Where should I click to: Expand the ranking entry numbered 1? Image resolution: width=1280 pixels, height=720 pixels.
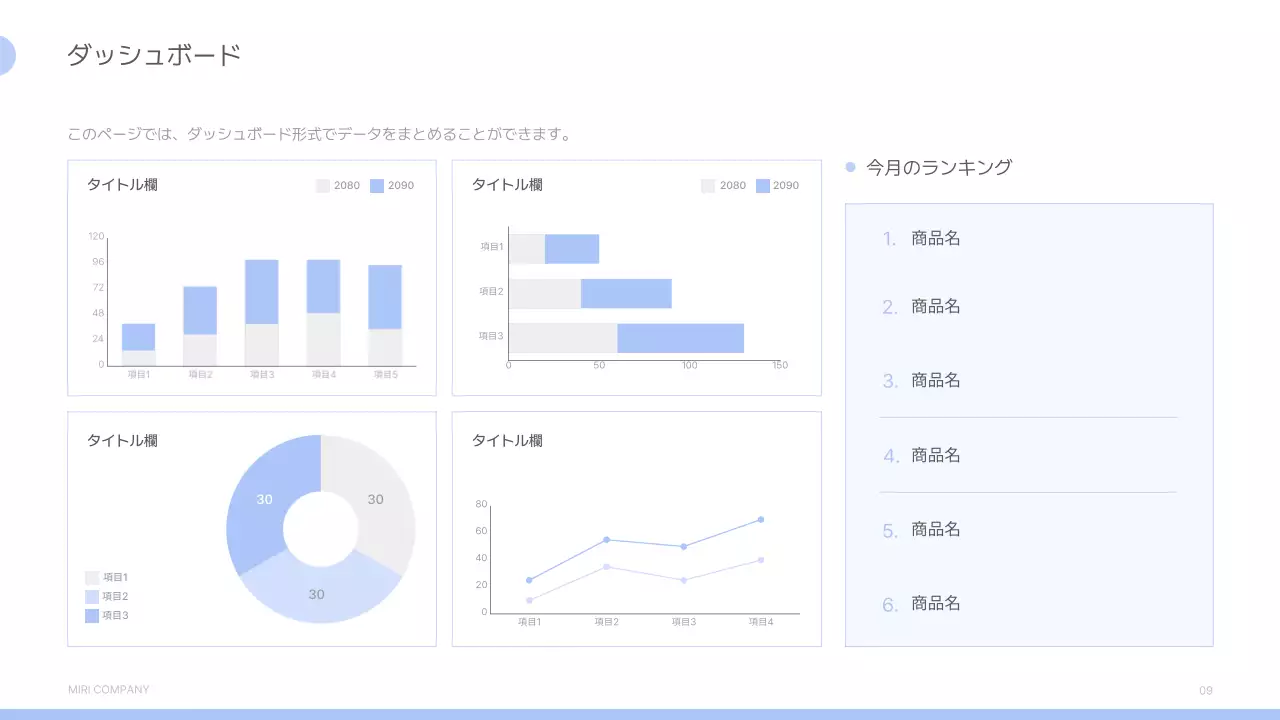click(935, 238)
